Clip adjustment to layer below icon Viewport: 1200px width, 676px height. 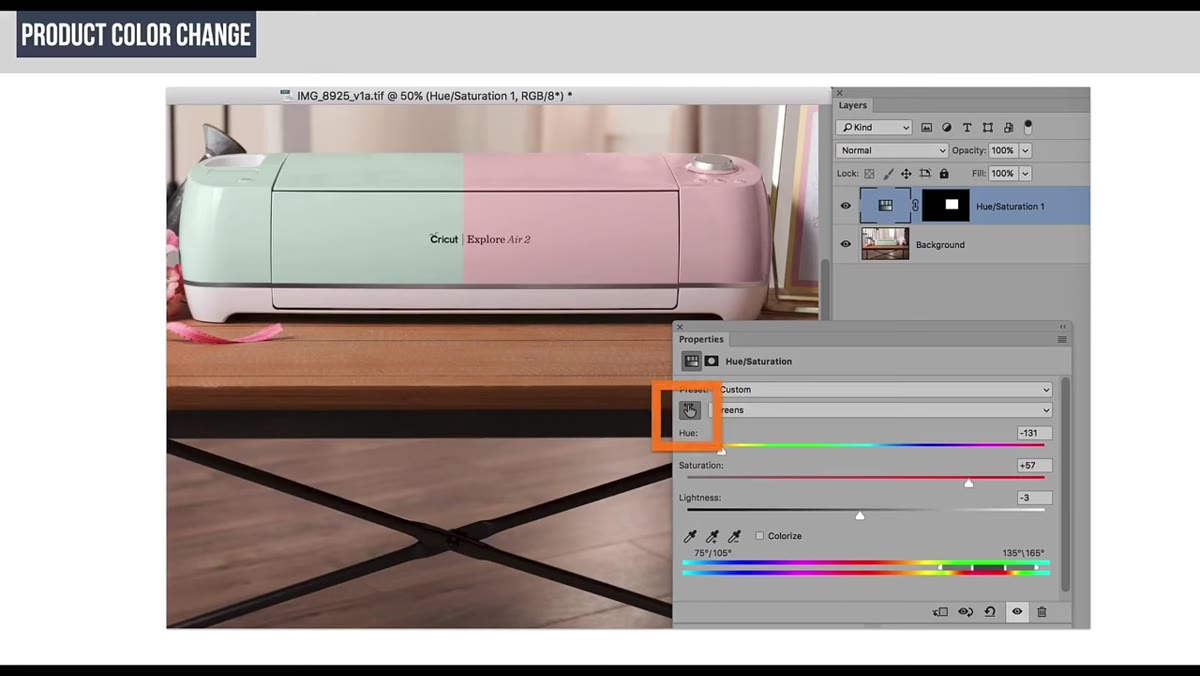[940, 612]
